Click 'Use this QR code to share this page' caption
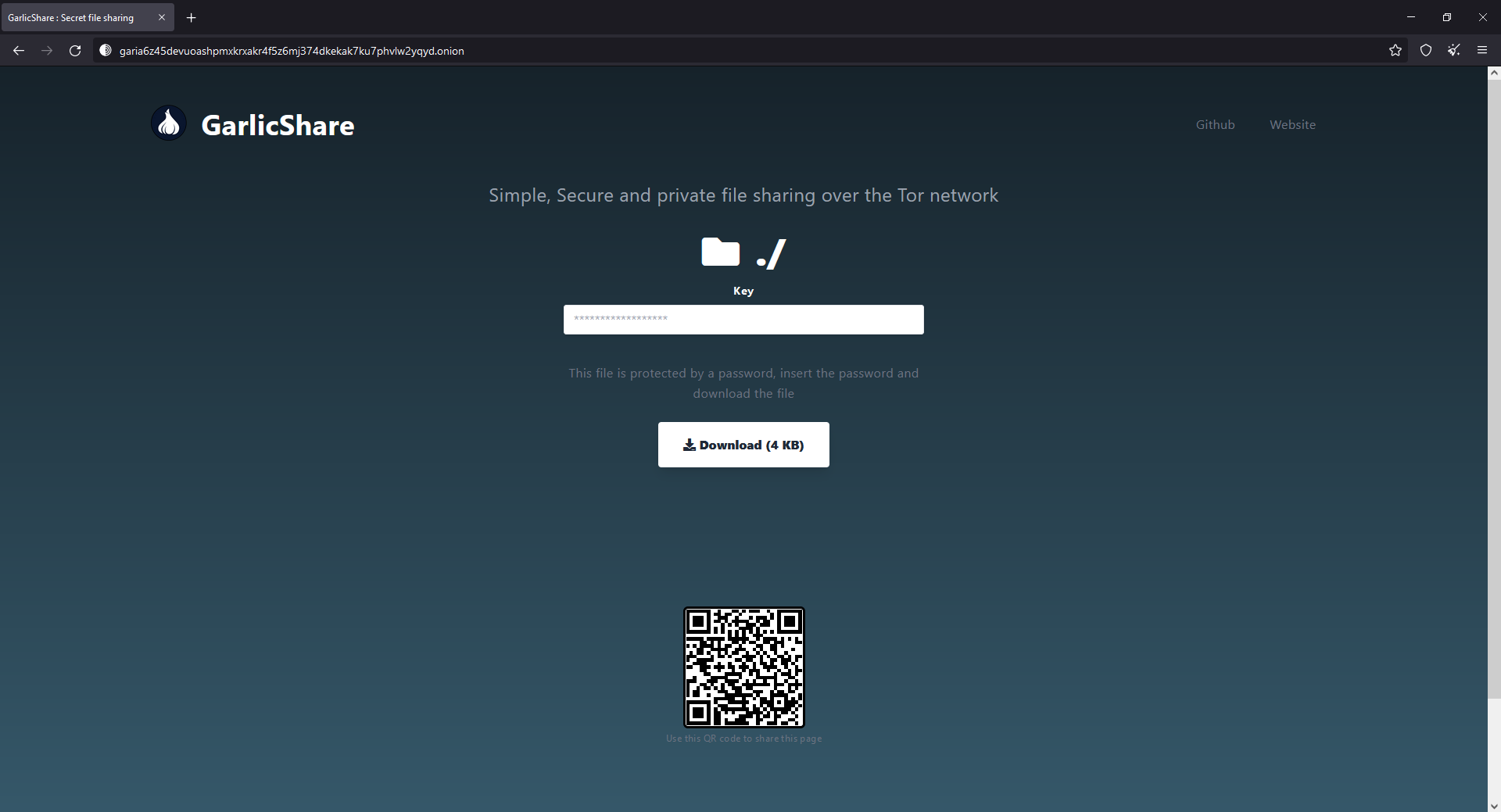The width and height of the screenshot is (1501, 812). tap(743, 739)
